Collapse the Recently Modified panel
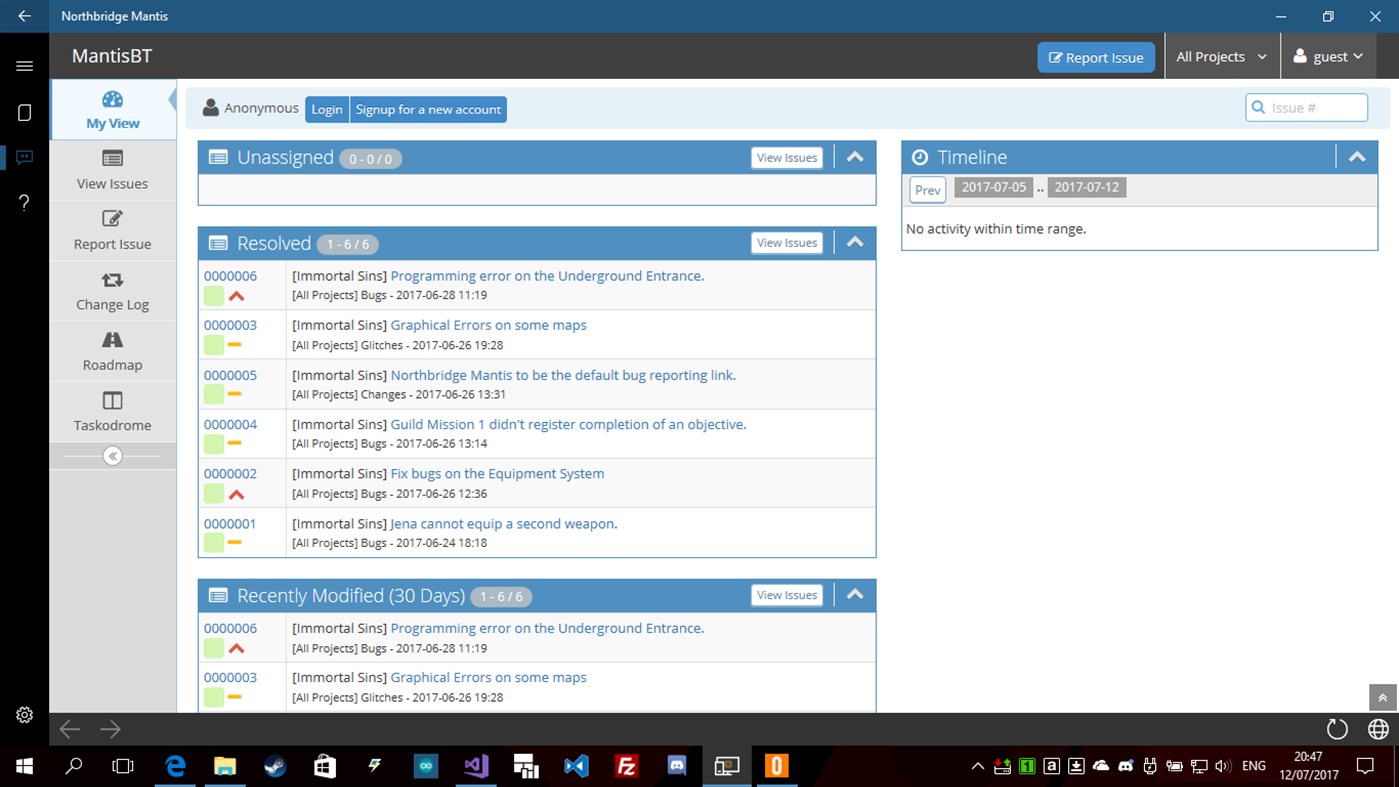Screen dimensions: 1399x787 click(x=855, y=595)
